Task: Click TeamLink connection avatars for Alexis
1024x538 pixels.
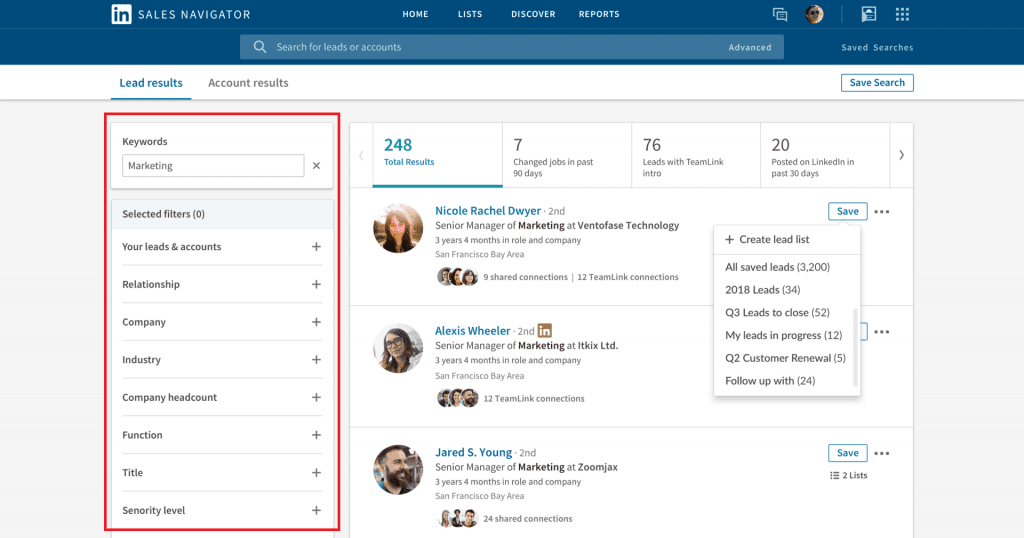Action: click(x=457, y=398)
